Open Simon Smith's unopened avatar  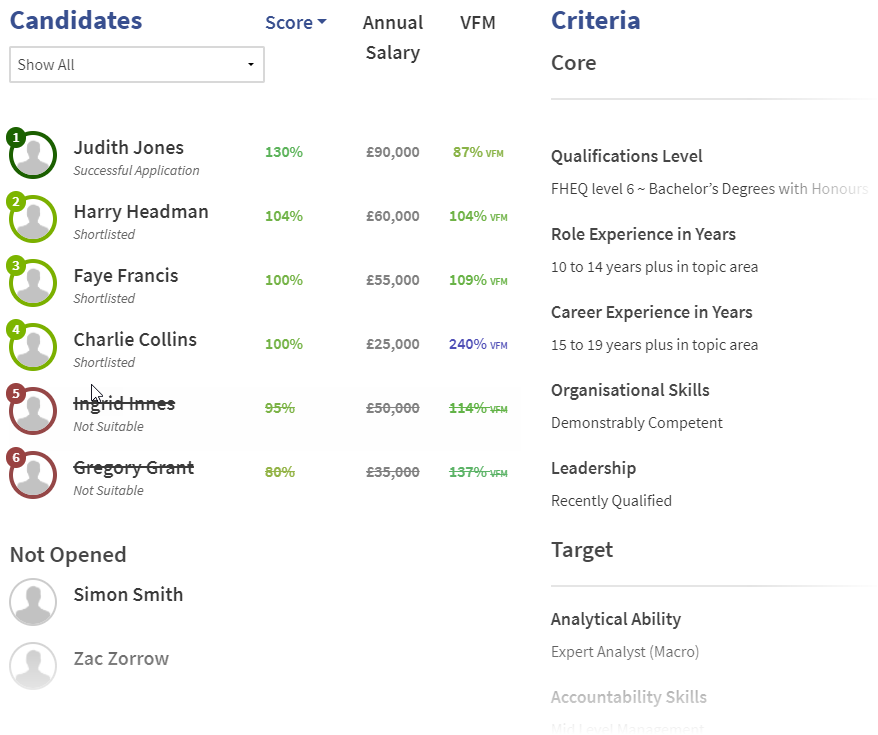click(x=34, y=602)
